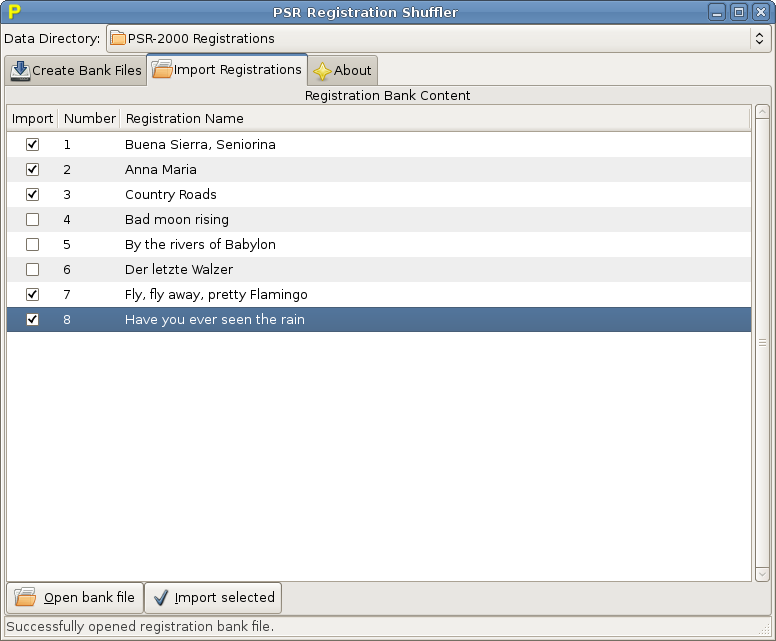This screenshot has width=776, height=641.
Task: Click the vertical scrollbar down arrow
Action: point(762,574)
